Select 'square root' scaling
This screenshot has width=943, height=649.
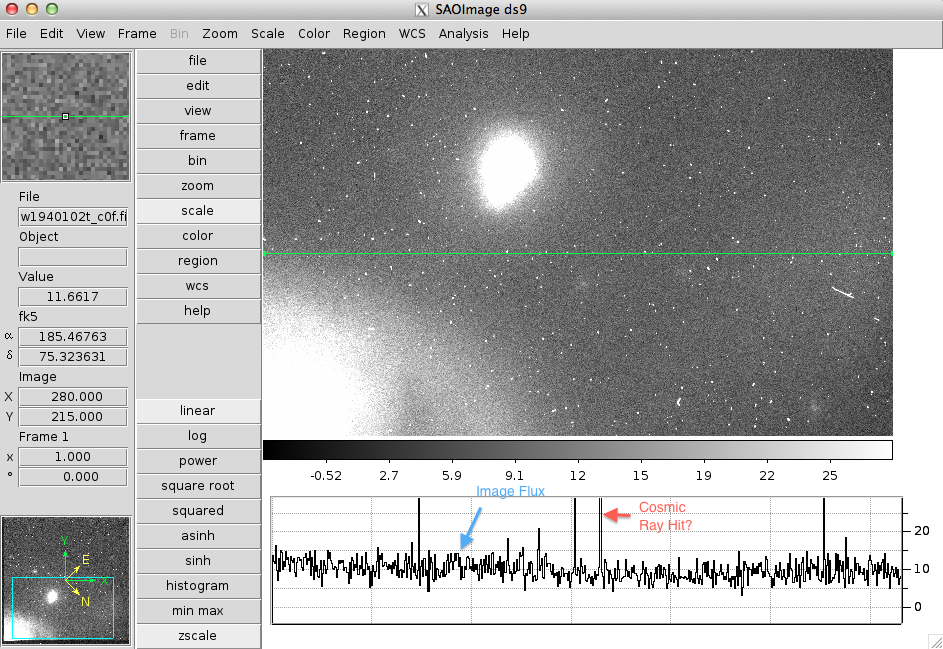point(198,486)
